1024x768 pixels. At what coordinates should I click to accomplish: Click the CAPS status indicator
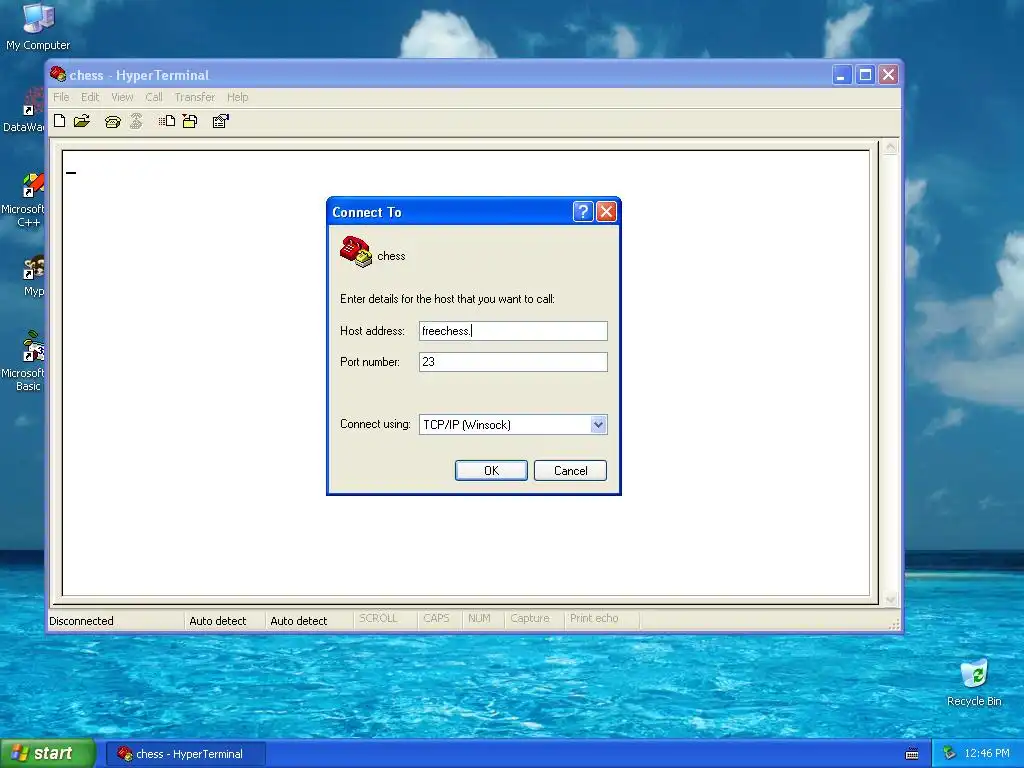coord(436,618)
